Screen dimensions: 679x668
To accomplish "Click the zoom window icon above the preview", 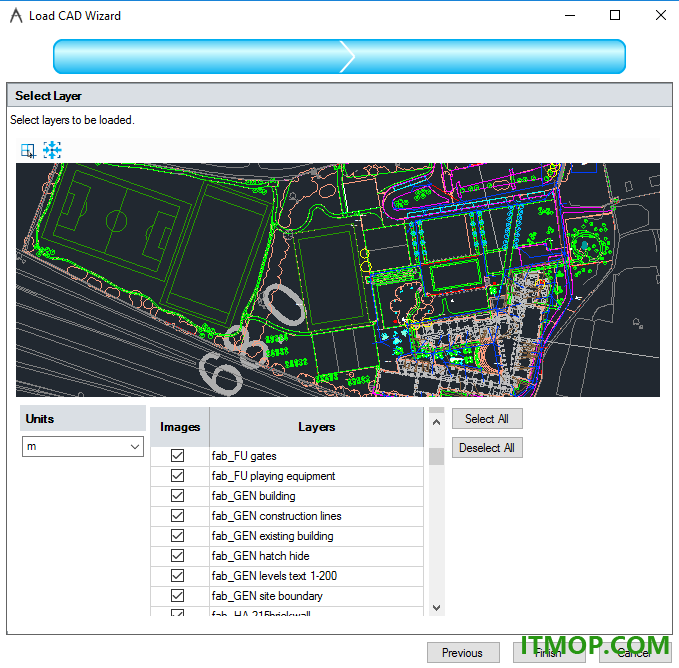I will (28, 151).
